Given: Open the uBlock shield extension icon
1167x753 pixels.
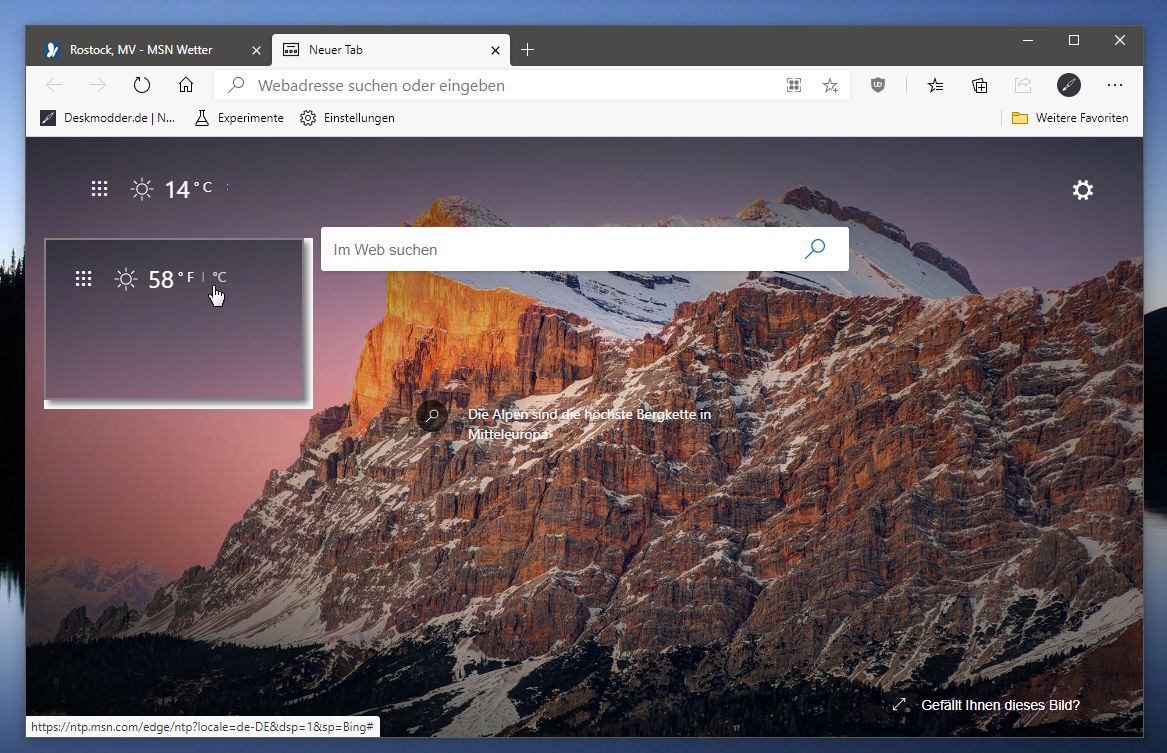Looking at the screenshot, I should click(878, 86).
